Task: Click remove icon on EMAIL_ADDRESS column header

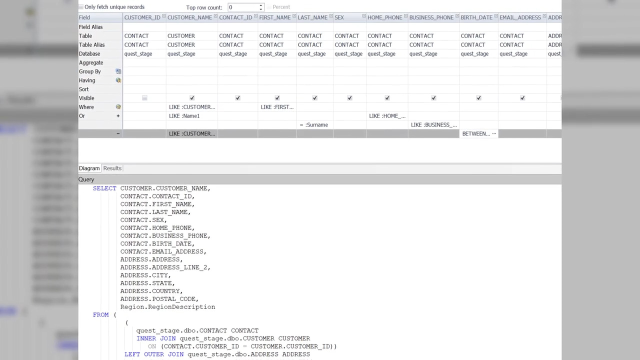Action: point(544,16)
